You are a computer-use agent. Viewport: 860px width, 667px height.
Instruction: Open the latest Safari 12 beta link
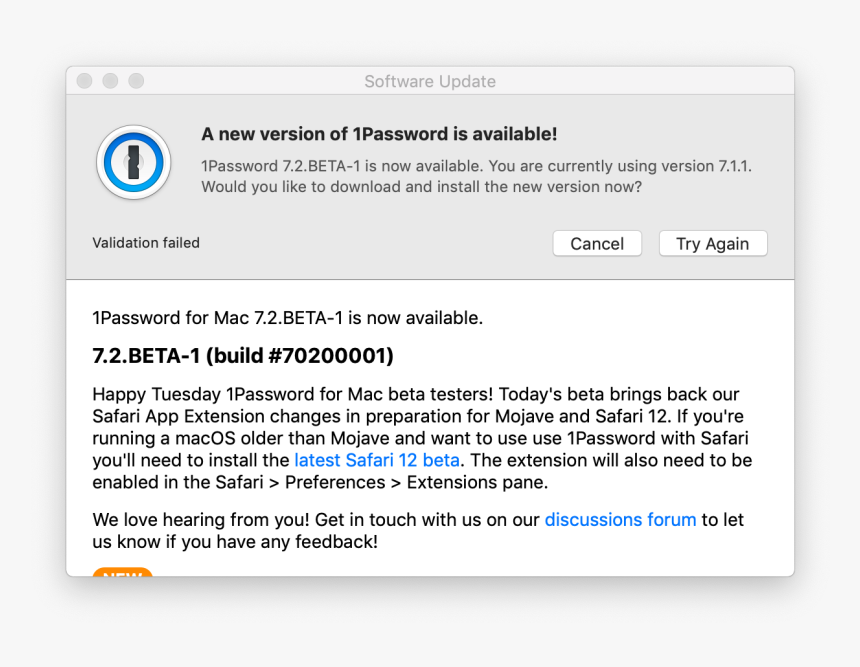click(x=377, y=460)
